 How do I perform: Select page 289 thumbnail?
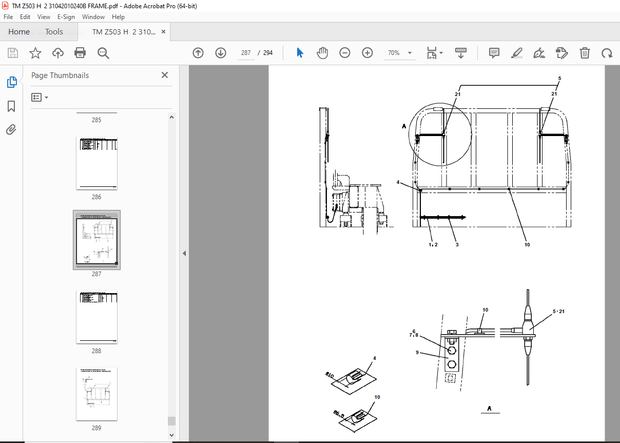(96, 394)
